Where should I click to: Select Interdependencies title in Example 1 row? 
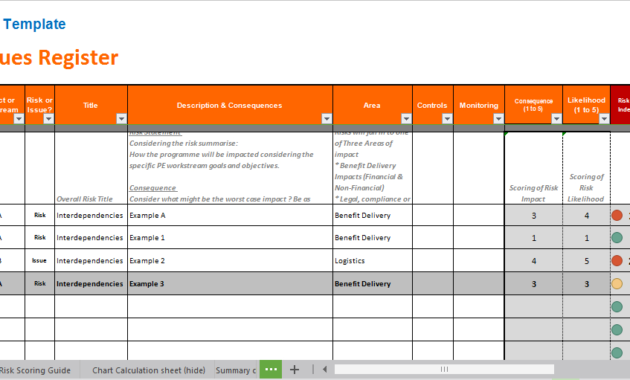coord(91,237)
